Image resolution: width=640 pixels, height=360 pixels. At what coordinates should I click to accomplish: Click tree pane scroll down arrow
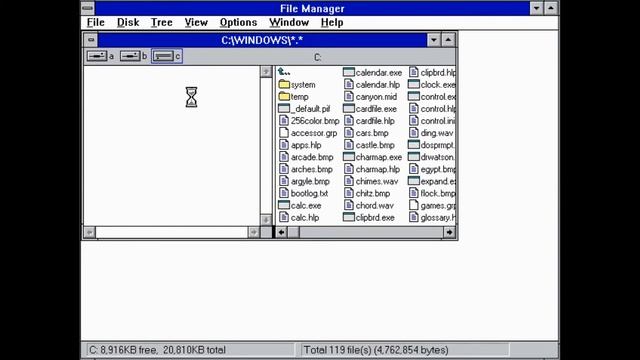[266, 220]
